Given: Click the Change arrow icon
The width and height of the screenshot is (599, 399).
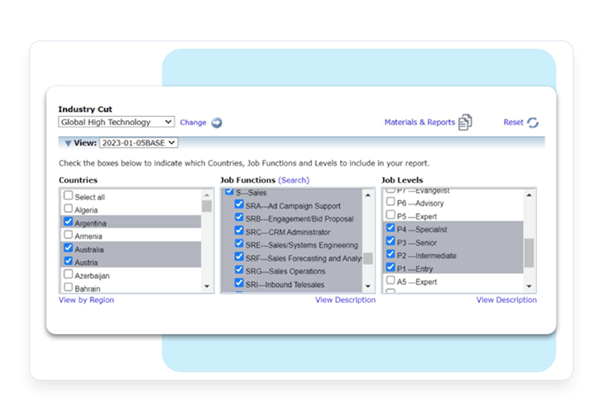Looking at the screenshot, I should coord(217,123).
